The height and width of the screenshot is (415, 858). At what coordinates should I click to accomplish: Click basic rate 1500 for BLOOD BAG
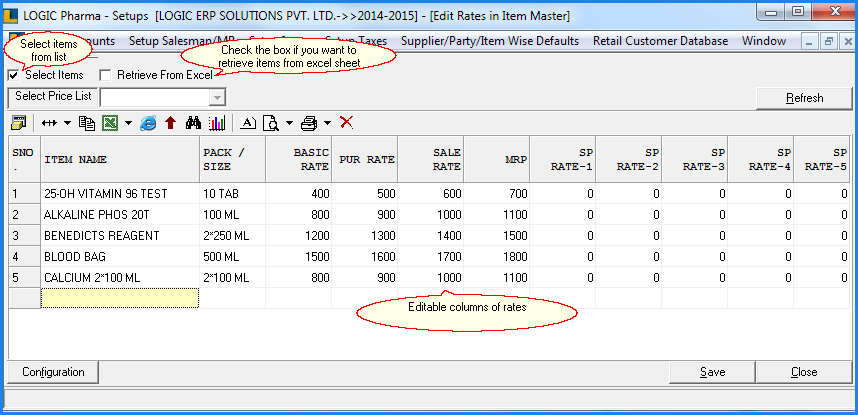[299, 257]
